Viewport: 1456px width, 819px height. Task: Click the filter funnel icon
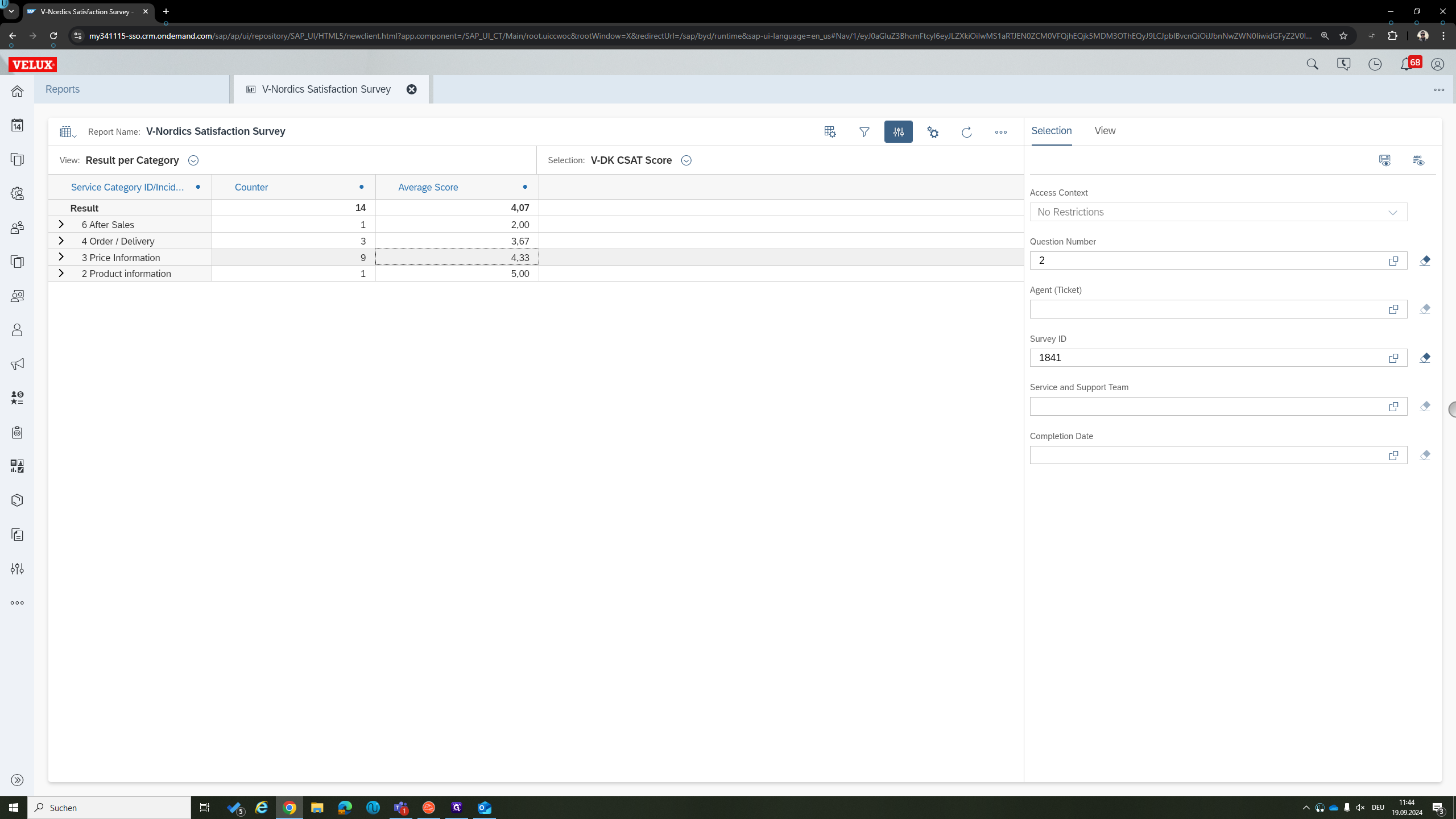click(x=864, y=132)
